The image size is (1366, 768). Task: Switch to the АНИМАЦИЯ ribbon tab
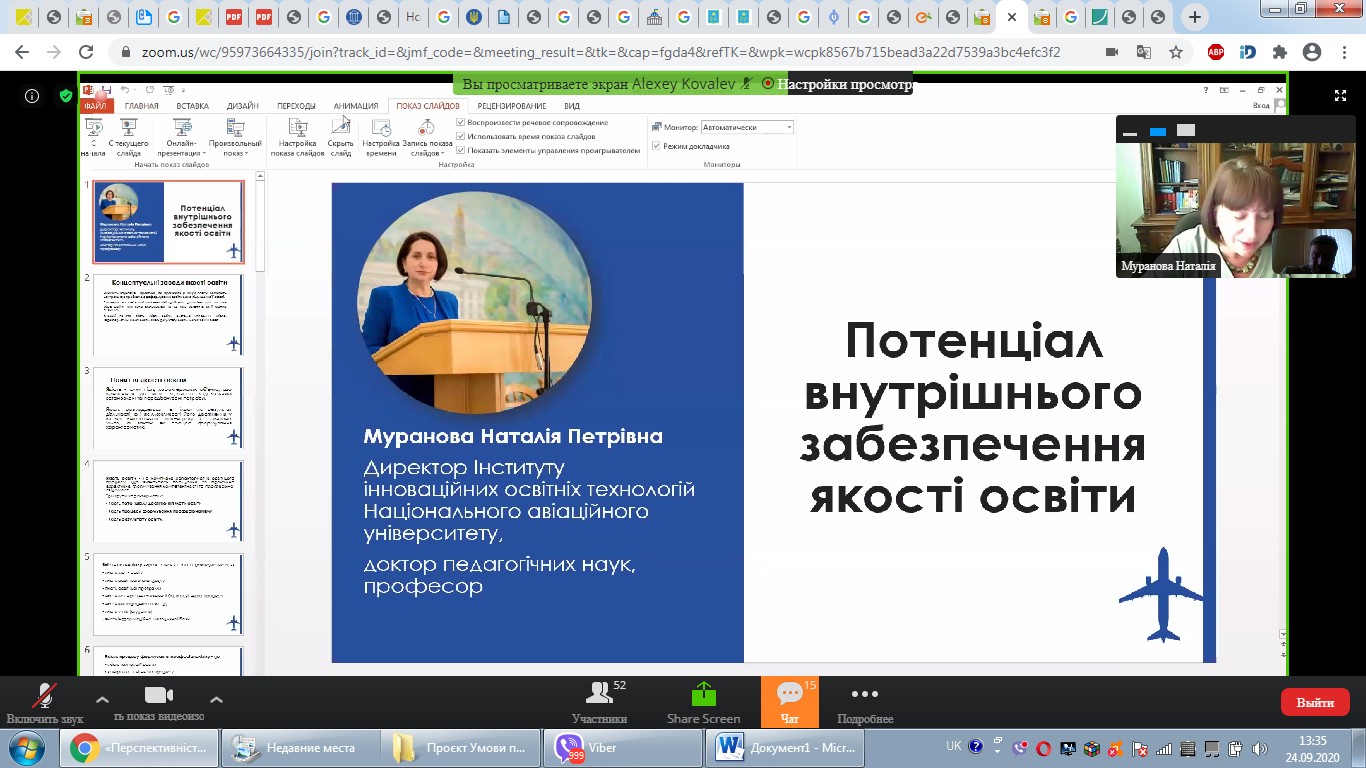click(x=356, y=106)
